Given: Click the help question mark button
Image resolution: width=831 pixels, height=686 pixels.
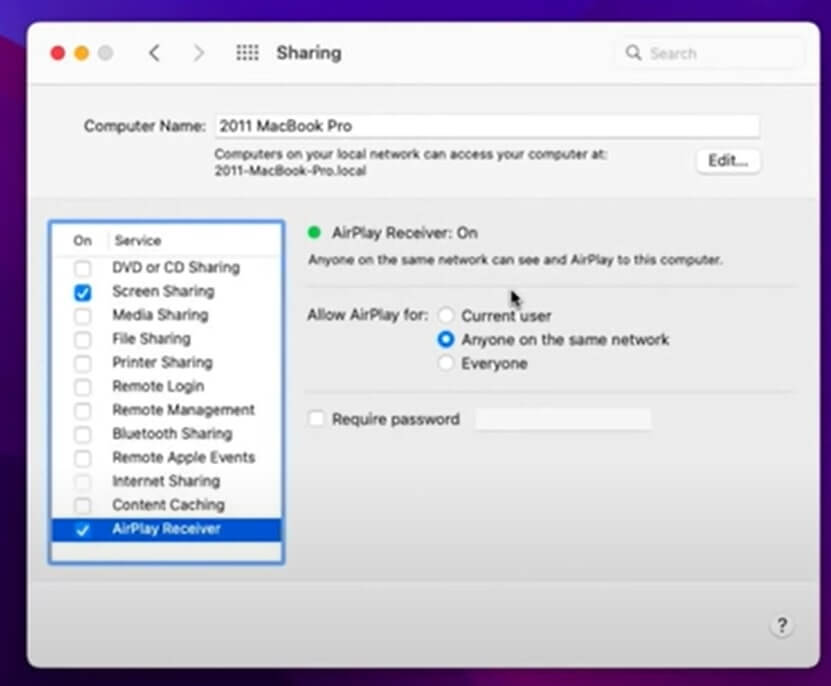Looking at the screenshot, I should coord(781,625).
